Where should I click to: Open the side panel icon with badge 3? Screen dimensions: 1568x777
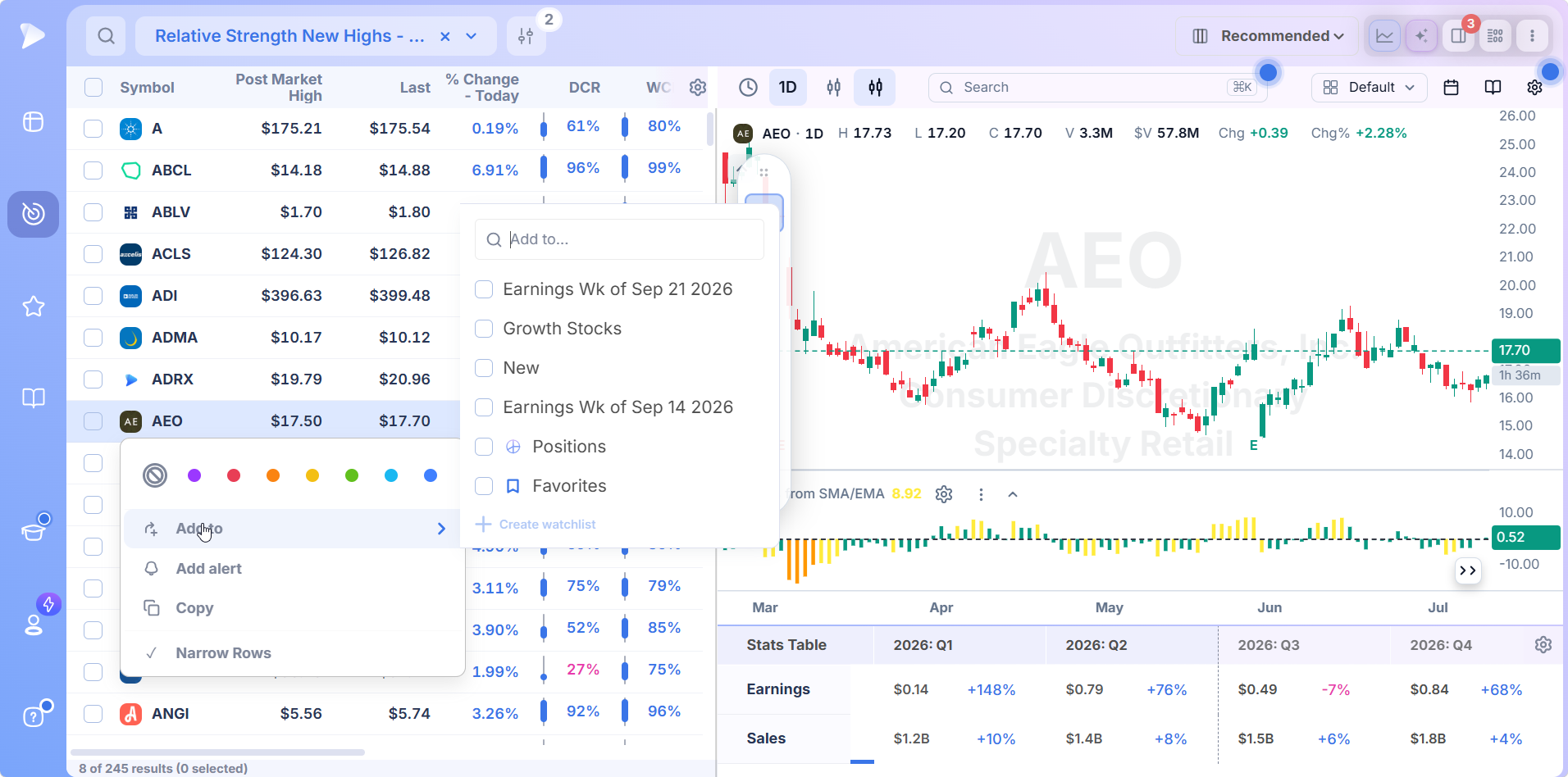click(1458, 36)
